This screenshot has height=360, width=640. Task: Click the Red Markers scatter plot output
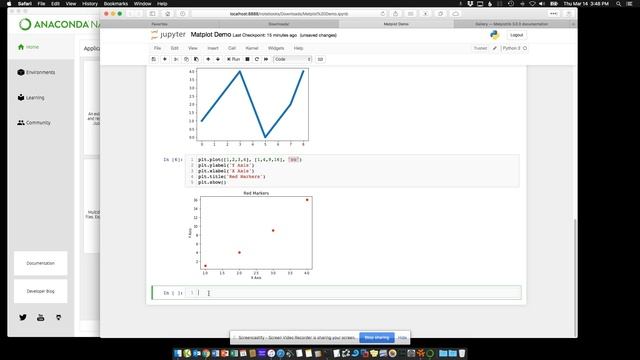pyautogui.click(x=250, y=235)
